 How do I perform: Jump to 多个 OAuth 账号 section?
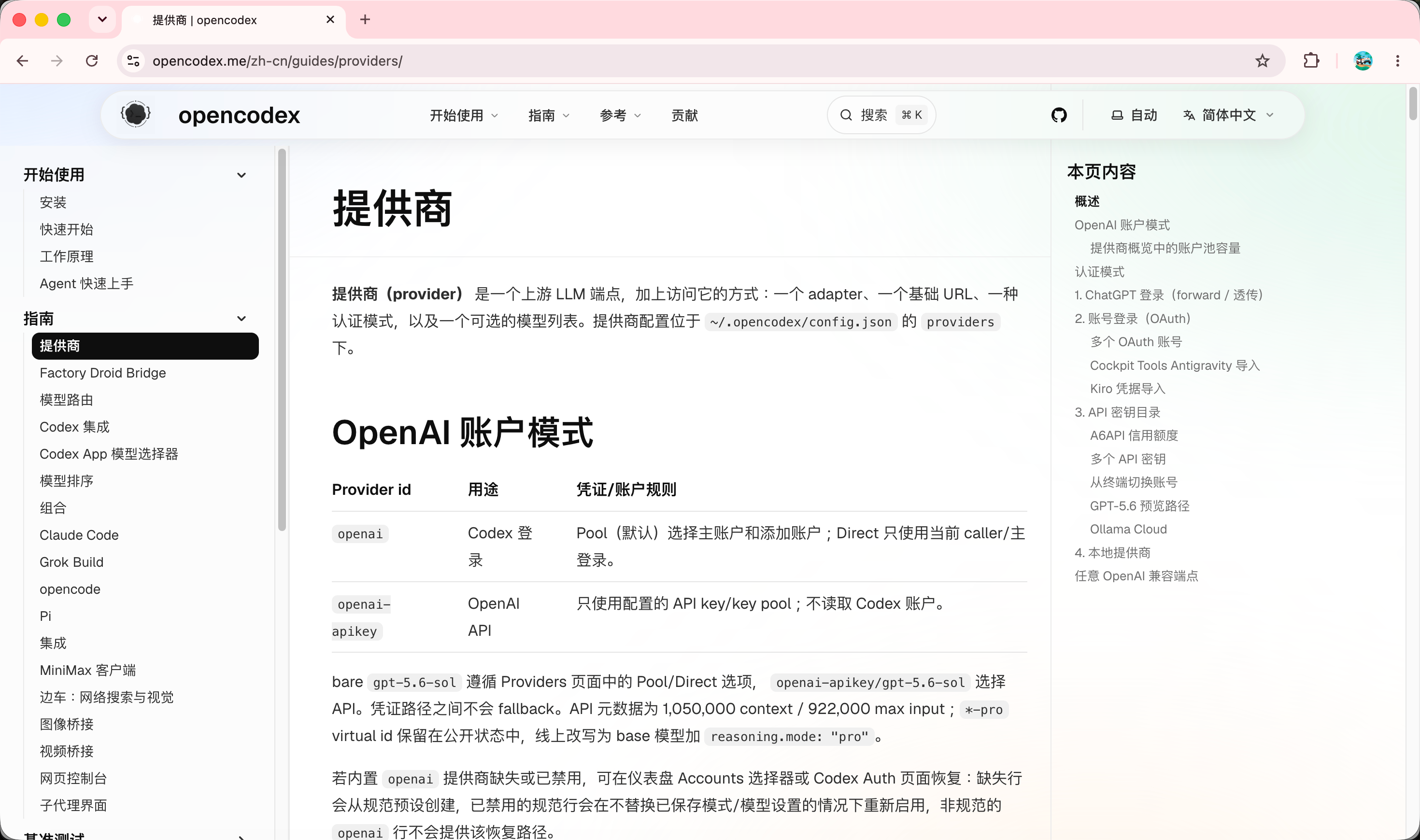pyautogui.click(x=1136, y=342)
